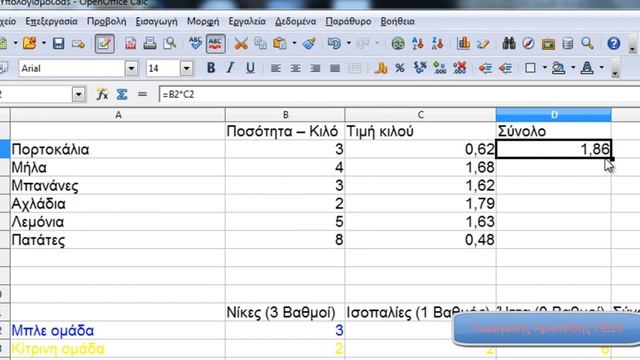Apply the standard number format
Image resolution: width=640 pixels, height=360 pixels.
click(x=420, y=68)
